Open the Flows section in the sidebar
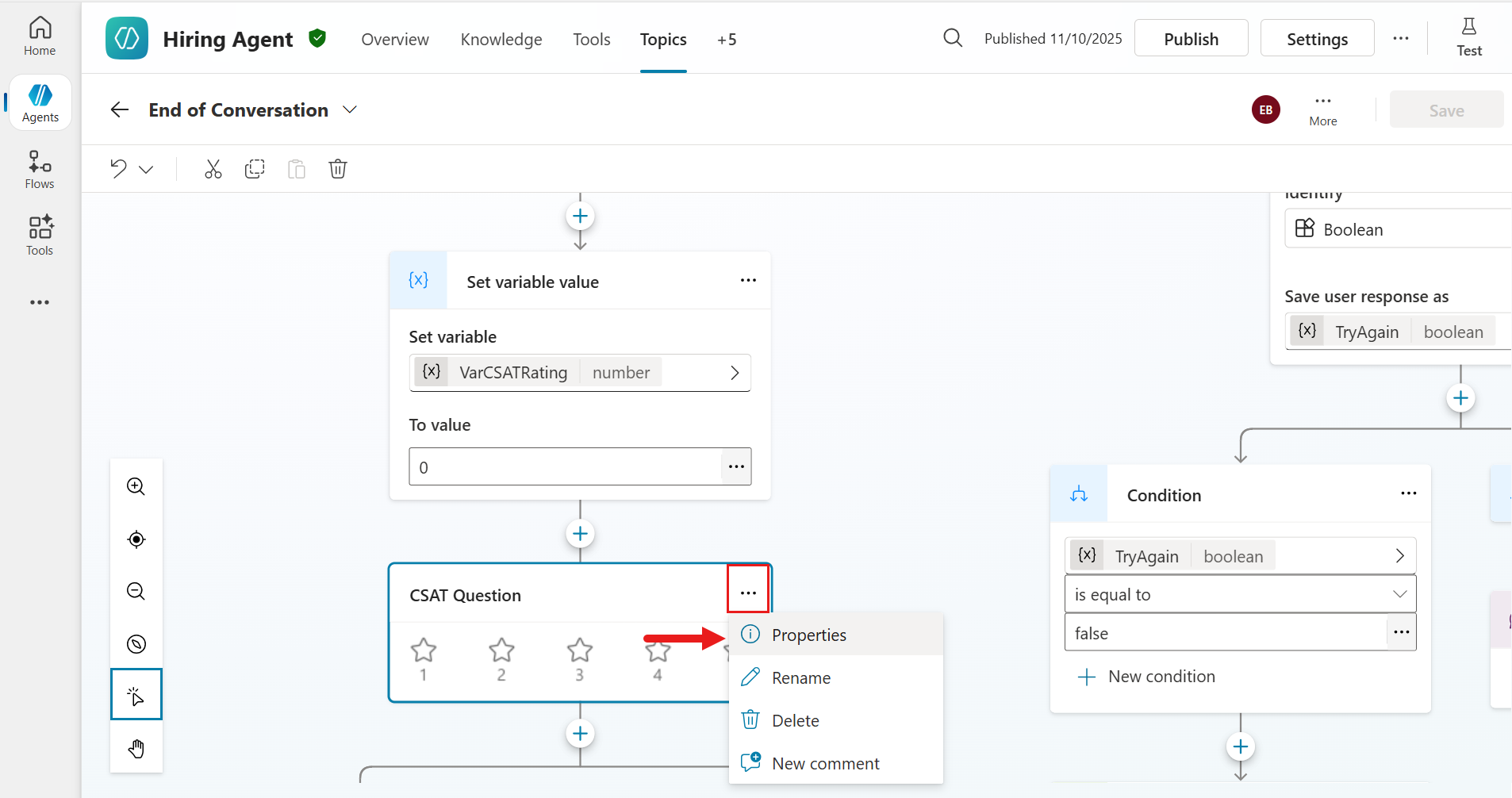This screenshot has width=1512, height=798. tap(40, 168)
